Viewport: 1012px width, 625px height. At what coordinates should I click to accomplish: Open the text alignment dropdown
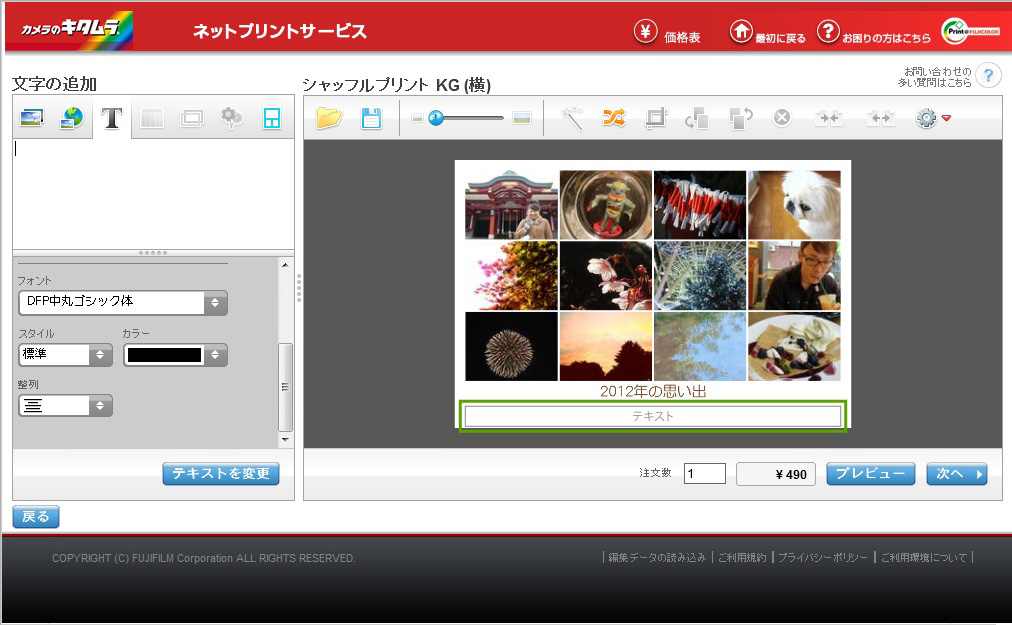[x=66, y=406]
